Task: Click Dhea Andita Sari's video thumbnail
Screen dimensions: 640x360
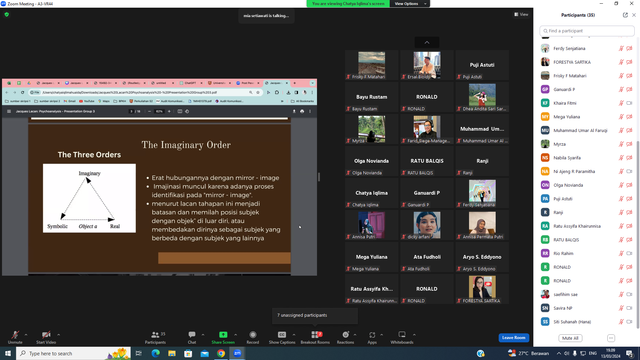Action: pos(482,97)
